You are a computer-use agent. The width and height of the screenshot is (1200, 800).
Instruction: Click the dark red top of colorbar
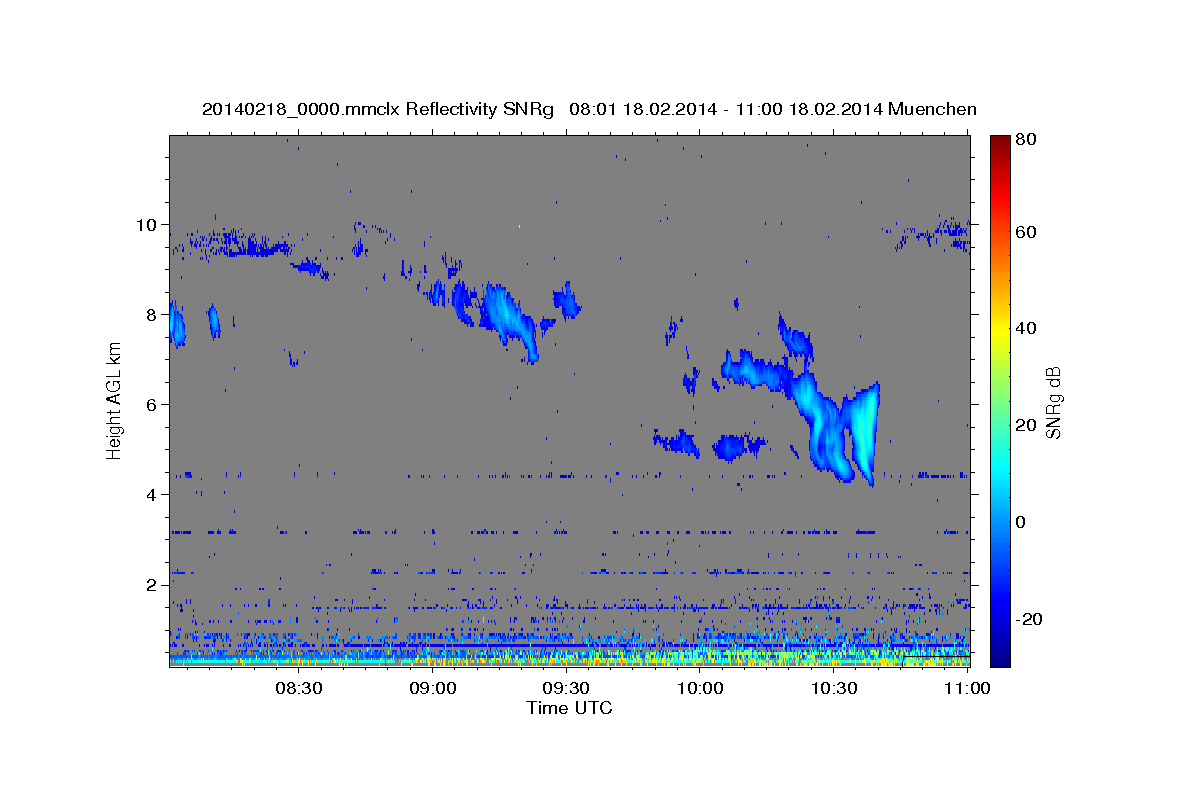point(1000,145)
